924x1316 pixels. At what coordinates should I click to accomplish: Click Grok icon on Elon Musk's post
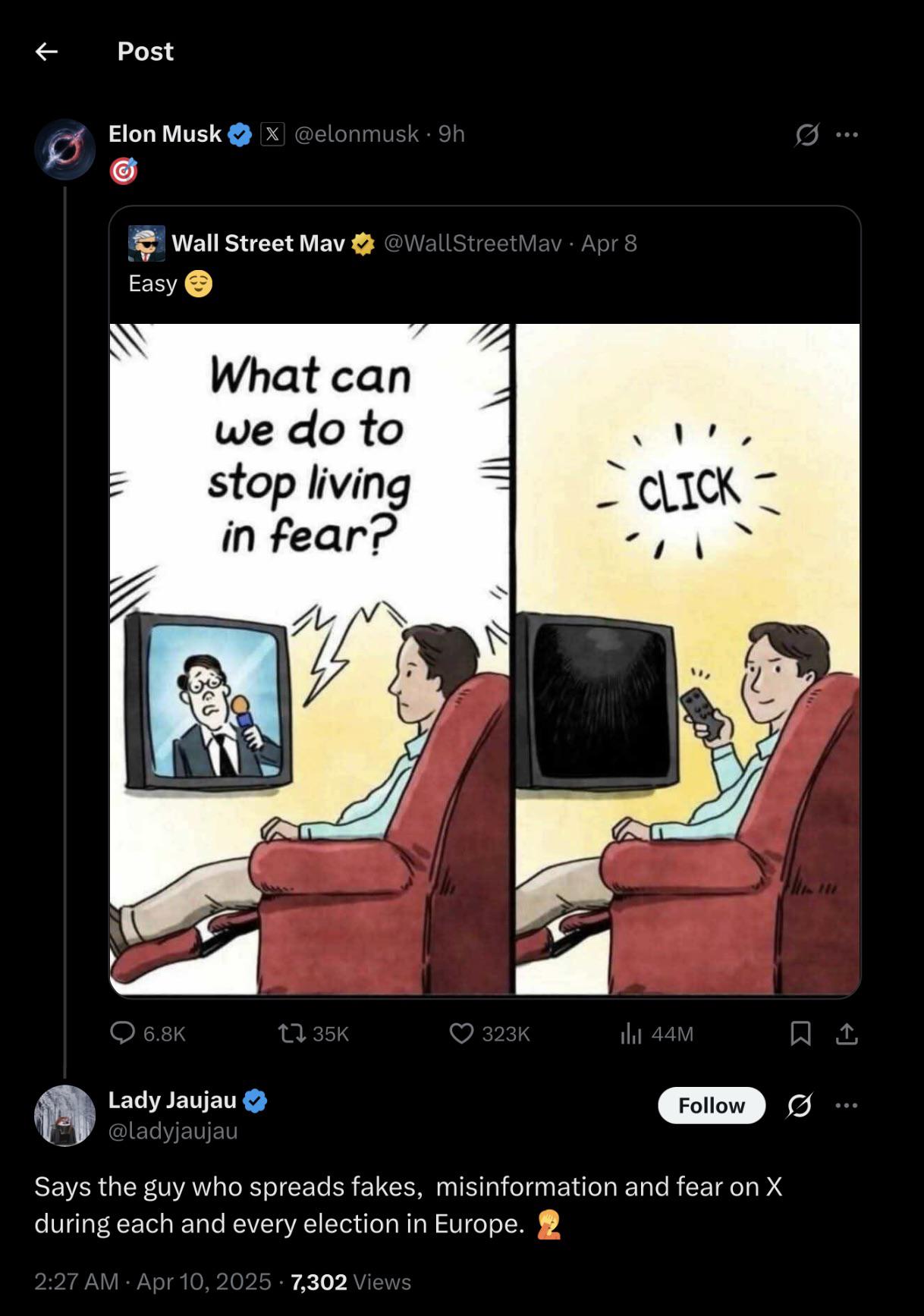pos(806,135)
